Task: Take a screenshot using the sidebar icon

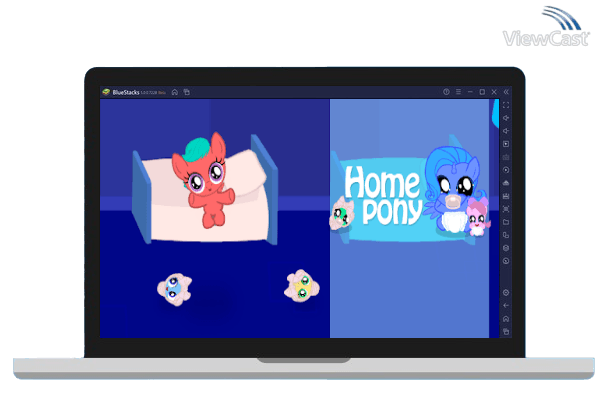Action: (506, 209)
